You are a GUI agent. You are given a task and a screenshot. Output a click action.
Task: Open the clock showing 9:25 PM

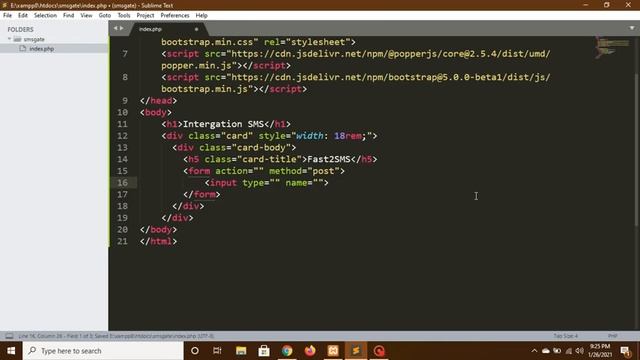600,351
